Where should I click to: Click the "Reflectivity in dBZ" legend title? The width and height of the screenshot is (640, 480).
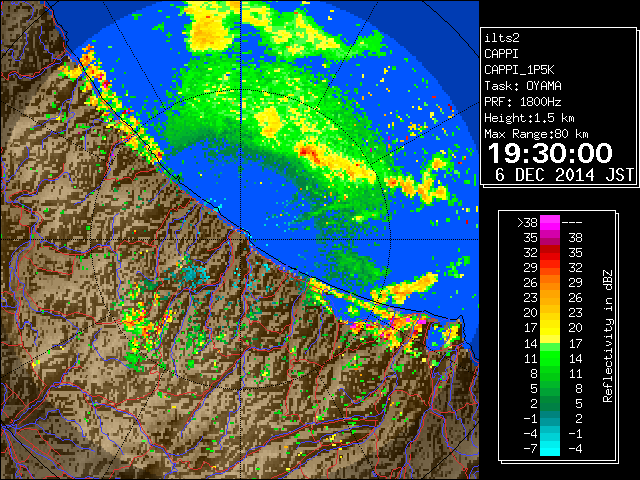pos(608,336)
